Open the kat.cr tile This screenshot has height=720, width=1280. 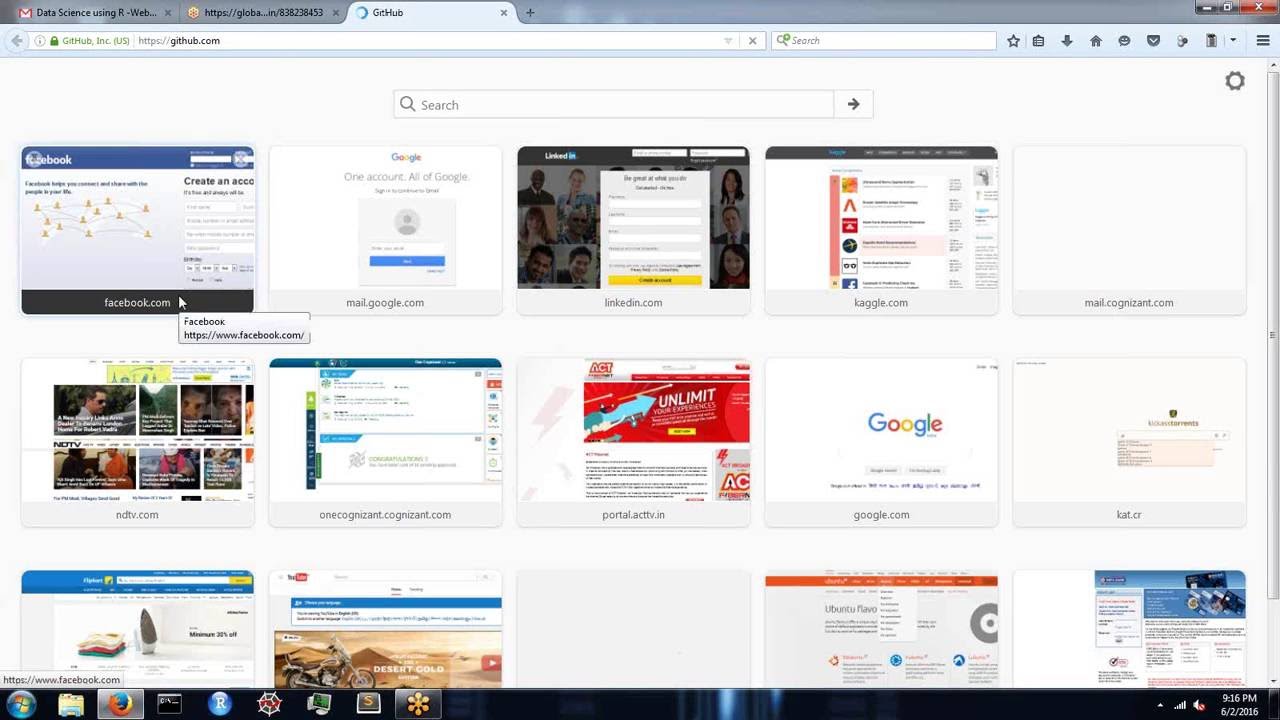(x=1129, y=442)
